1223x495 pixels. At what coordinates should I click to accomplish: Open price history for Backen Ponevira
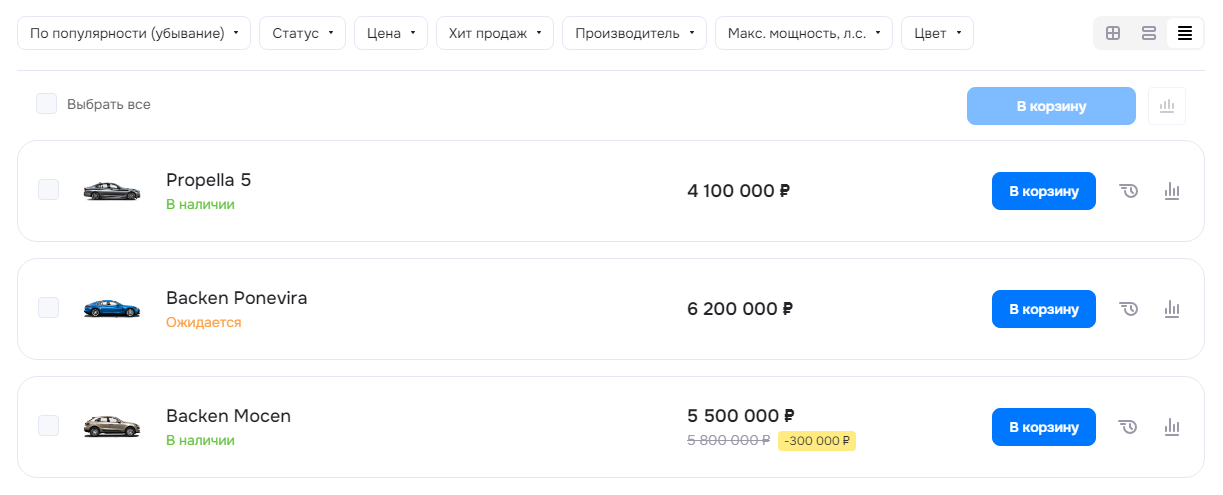point(1129,309)
